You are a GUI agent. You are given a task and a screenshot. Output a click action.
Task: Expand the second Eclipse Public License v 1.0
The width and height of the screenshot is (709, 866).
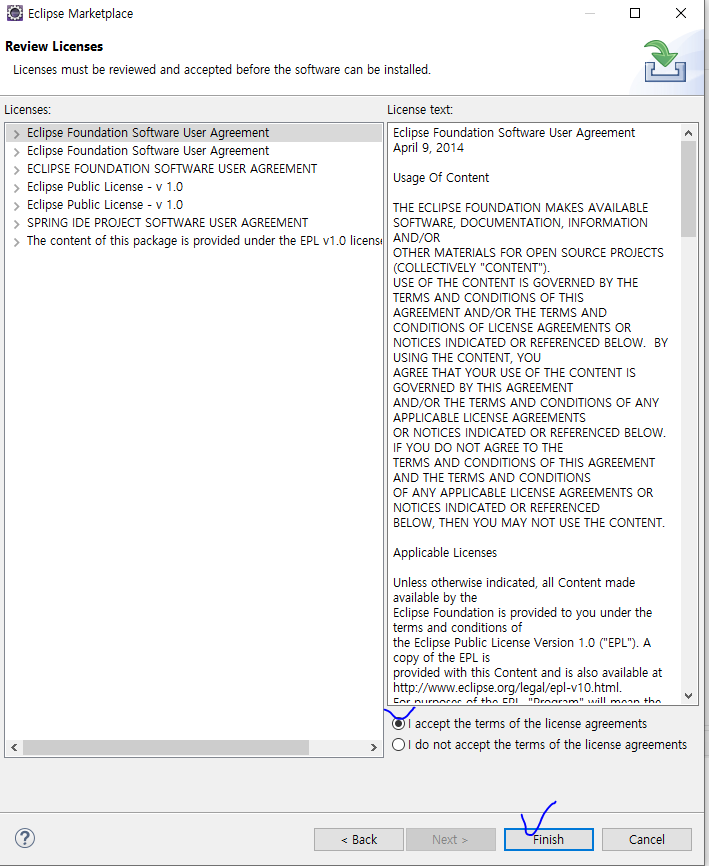tap(17, 205)
